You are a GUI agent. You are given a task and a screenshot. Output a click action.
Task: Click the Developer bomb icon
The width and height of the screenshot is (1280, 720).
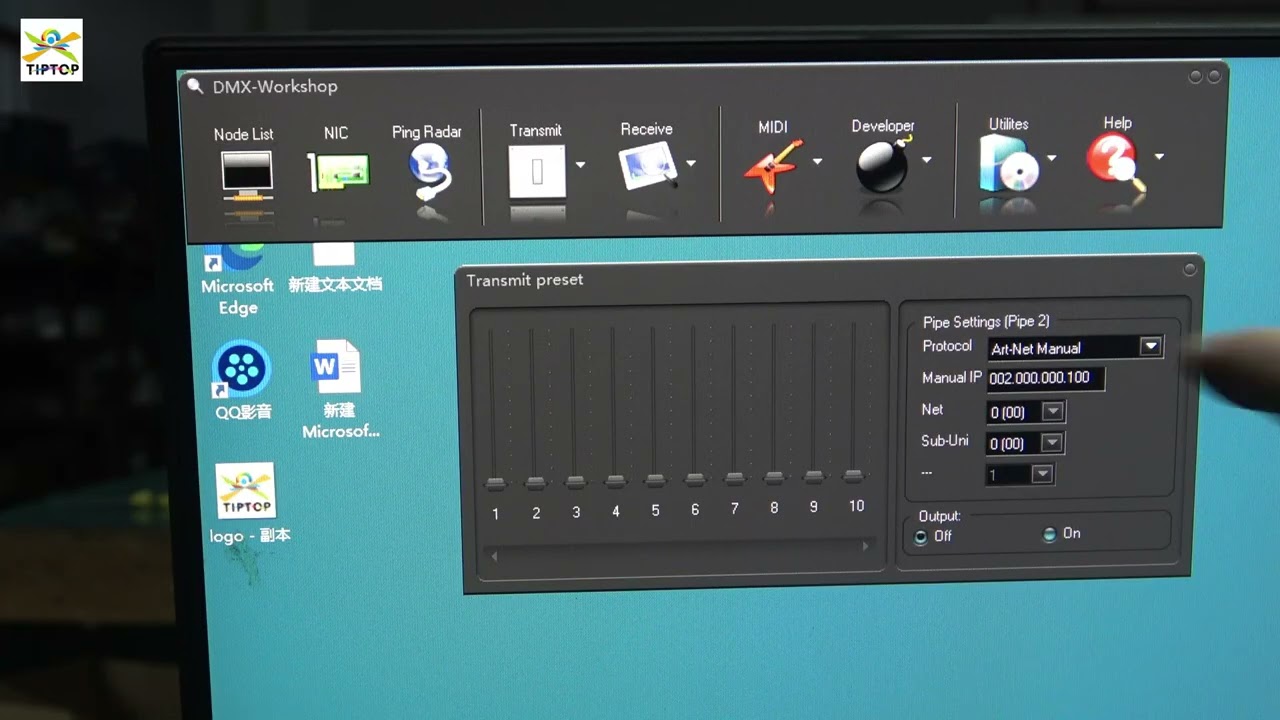point(883,164)
